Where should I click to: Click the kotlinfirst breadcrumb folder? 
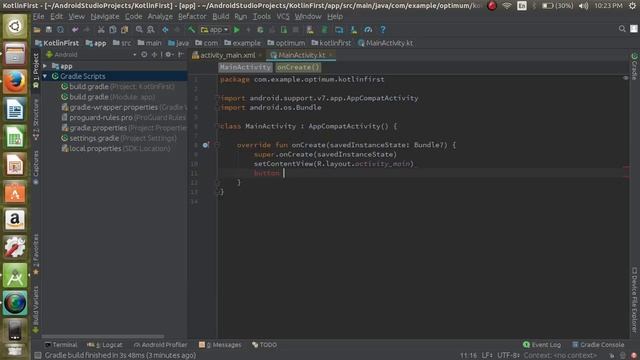[331, 43]
